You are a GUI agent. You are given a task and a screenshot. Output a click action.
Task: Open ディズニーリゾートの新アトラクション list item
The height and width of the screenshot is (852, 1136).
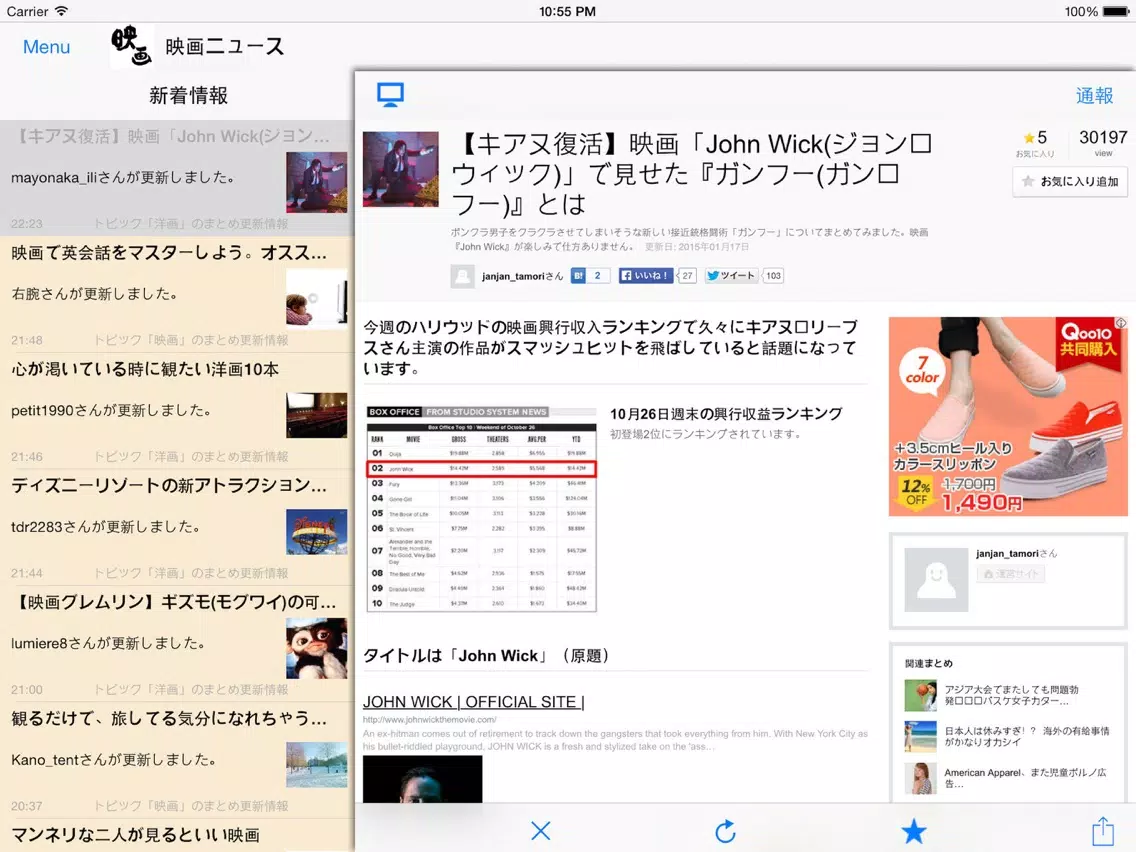pos(178,527)
